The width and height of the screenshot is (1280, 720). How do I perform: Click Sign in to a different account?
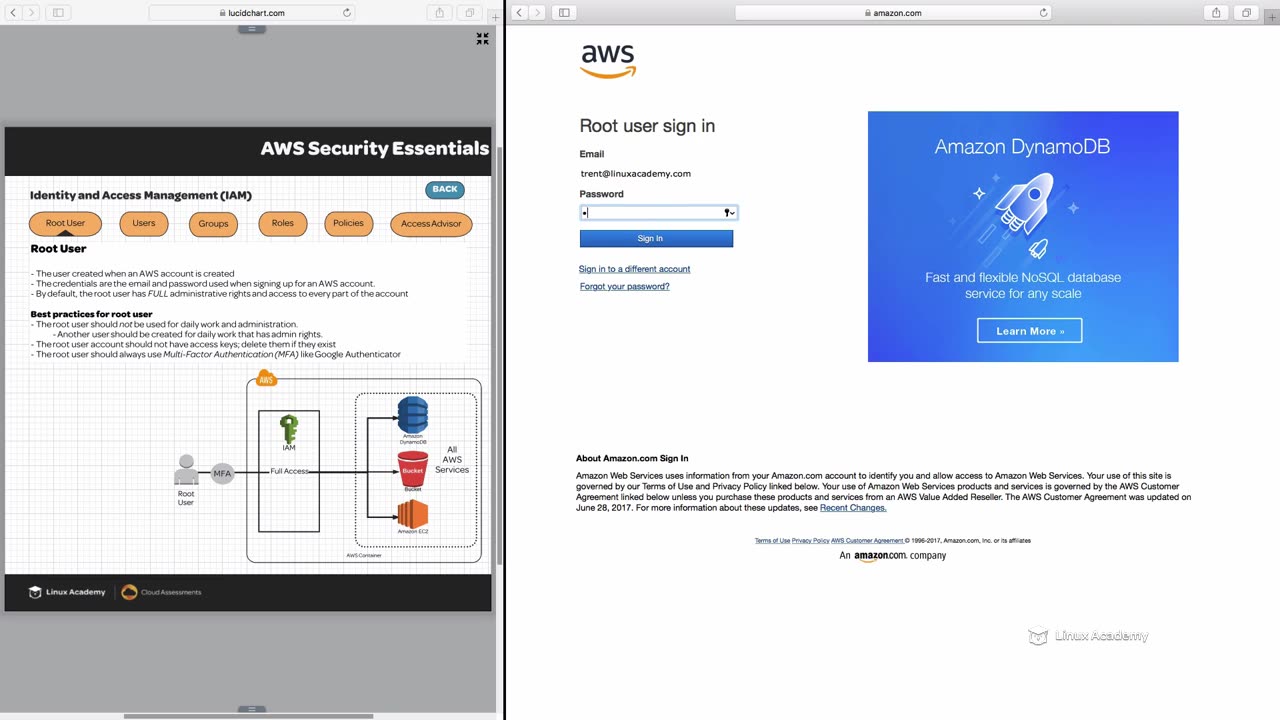[x=634, y=269]
